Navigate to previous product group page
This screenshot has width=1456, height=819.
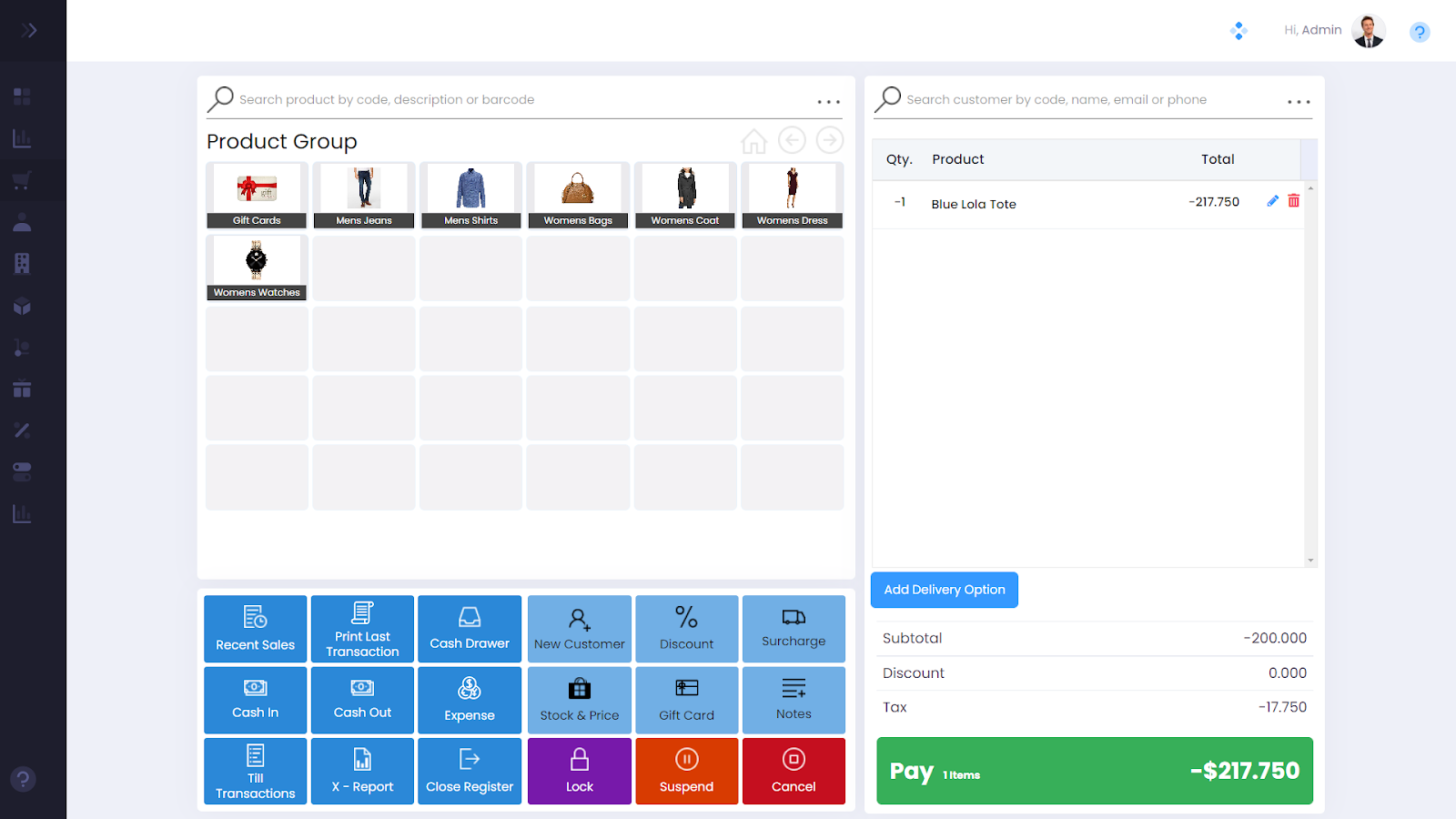click(792, 140)
